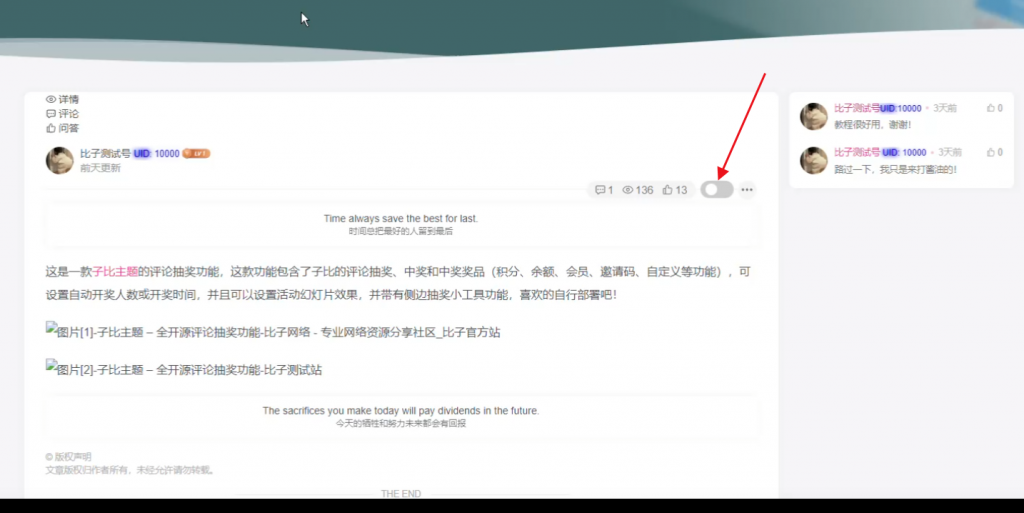Click avatar of comment 教程很好用，谢谢!

point(814,116)
